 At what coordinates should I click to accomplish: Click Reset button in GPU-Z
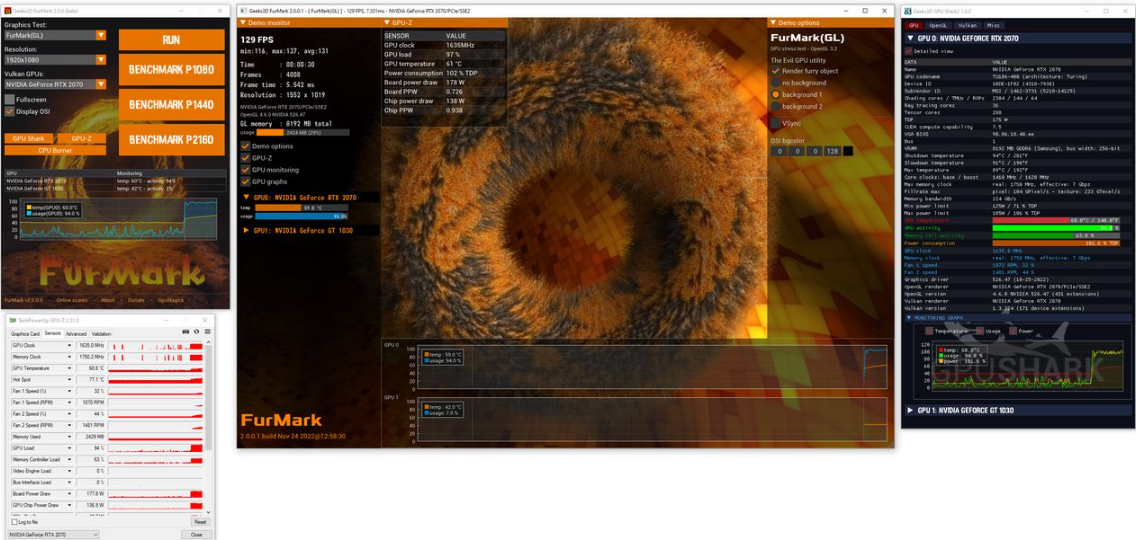pos(200,522)
